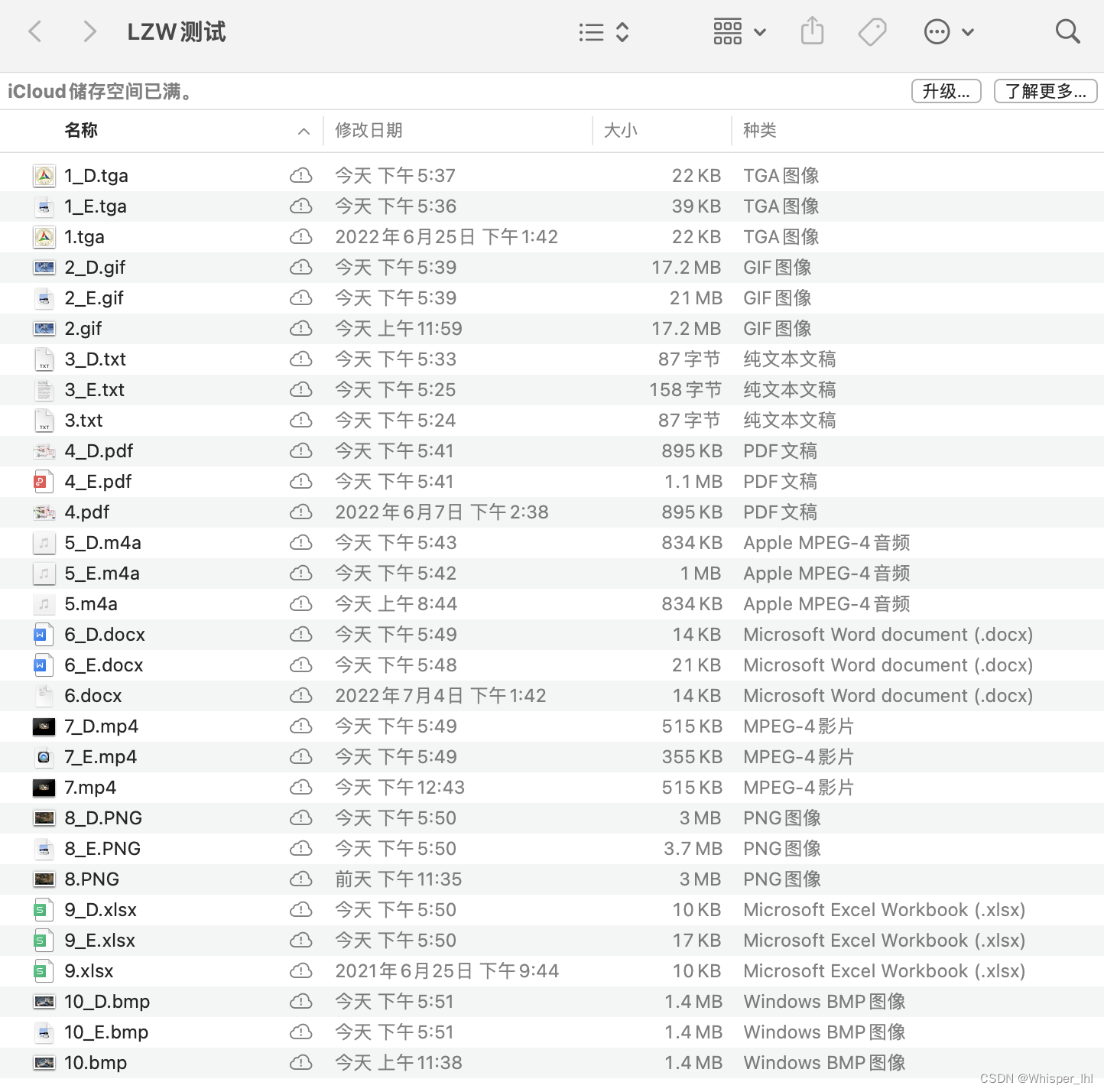
Task: Click the Share toolbar icon
Action: point(812,31)
